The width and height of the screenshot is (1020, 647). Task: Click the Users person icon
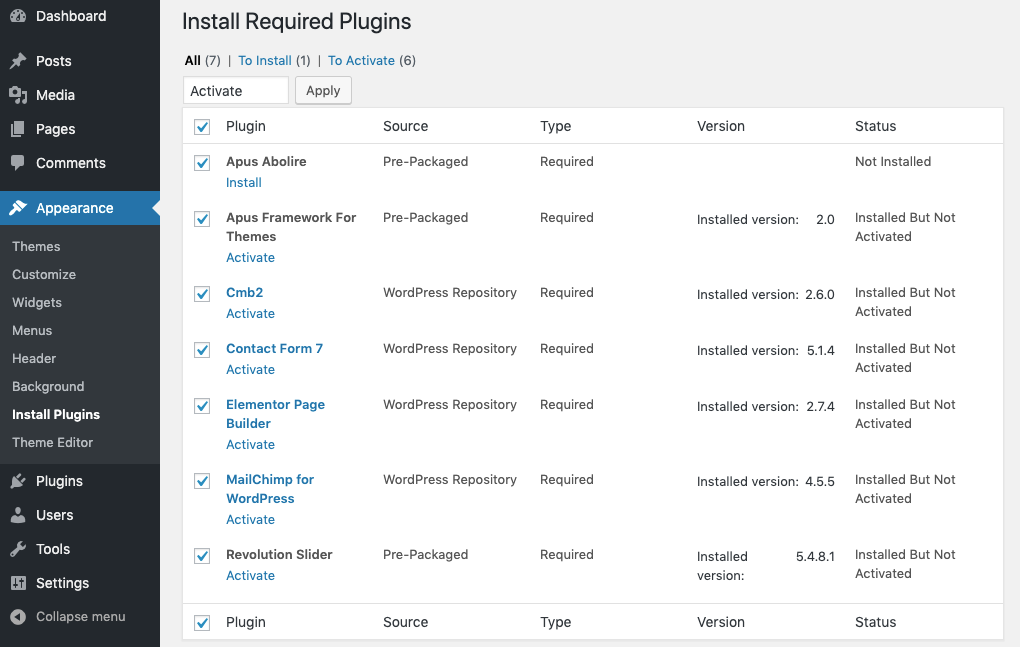tap(18, 515)
